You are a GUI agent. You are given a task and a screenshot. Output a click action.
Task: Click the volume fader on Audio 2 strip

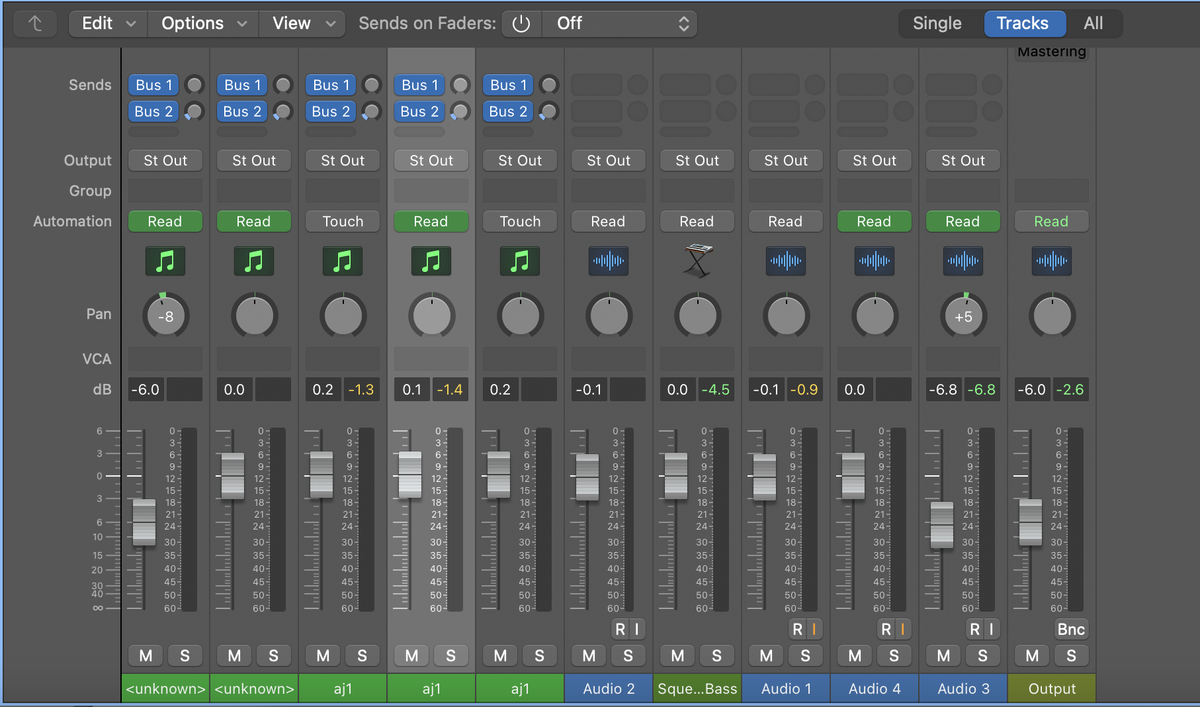[587, 476]
